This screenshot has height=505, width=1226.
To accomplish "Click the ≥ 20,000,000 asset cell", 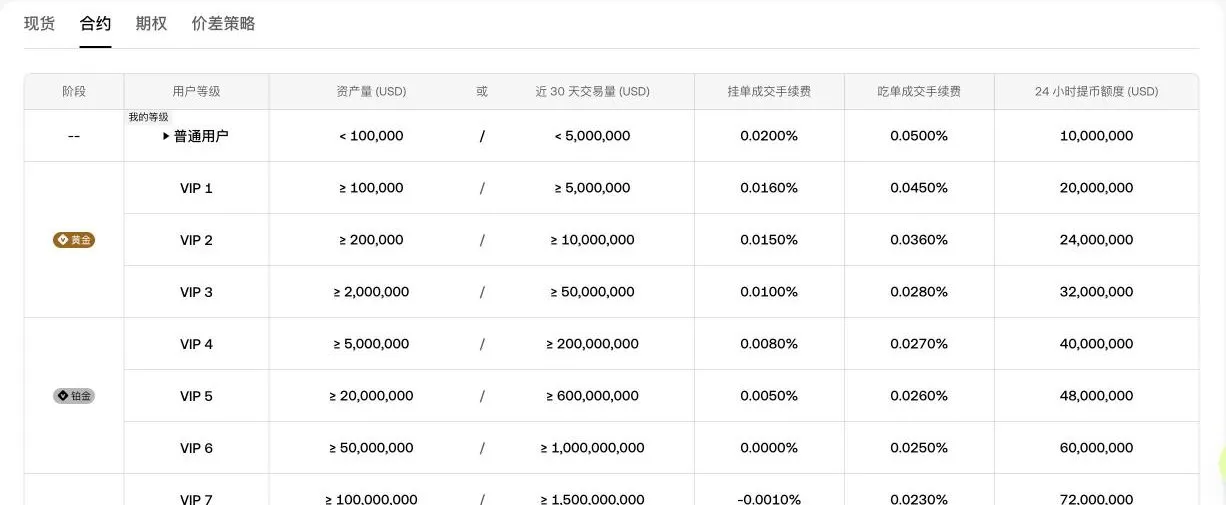I will 371,396.
